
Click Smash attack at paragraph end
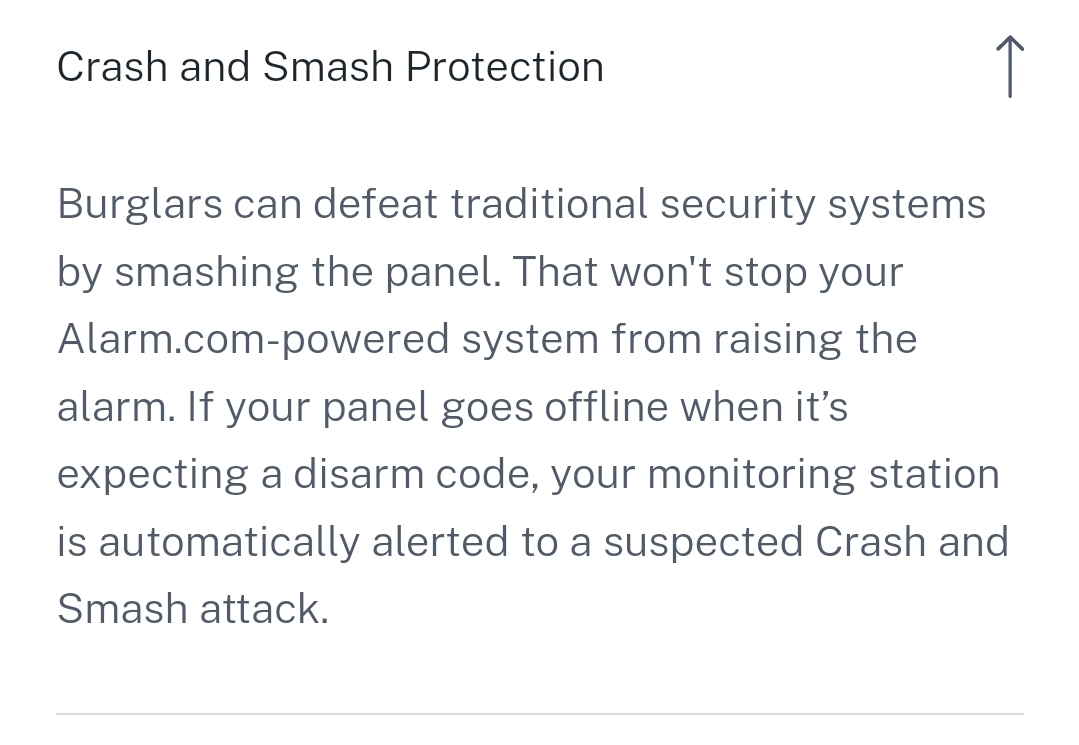[192, 609]
